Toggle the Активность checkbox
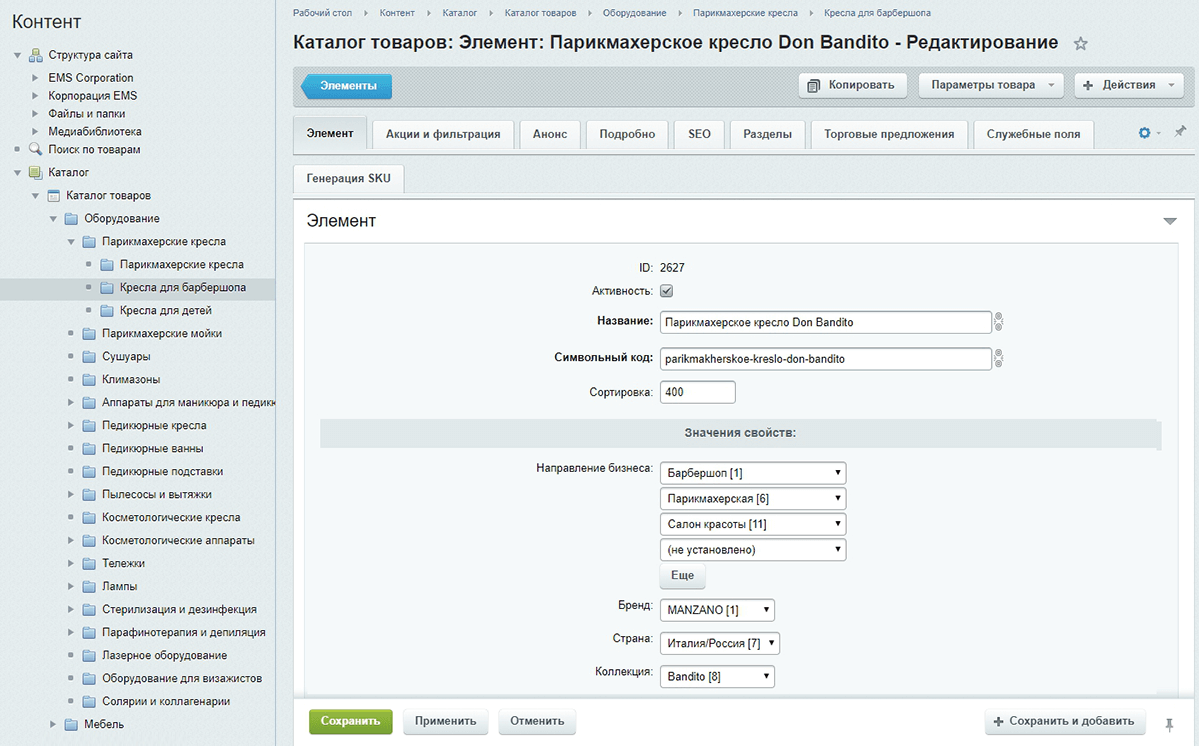The width and height of the screenshot is (1199, 746). click(666, 290)
